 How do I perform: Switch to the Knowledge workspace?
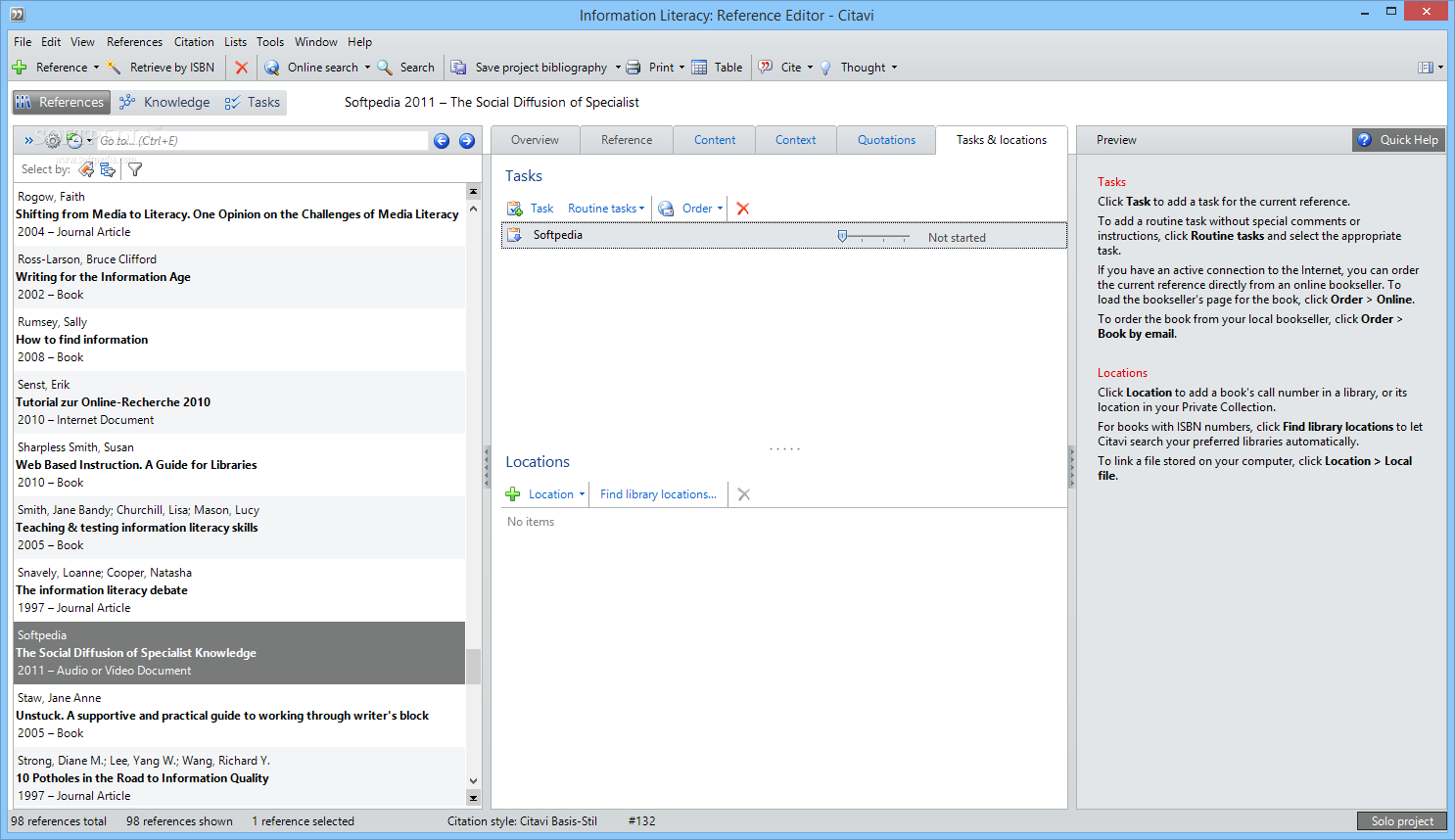[x=164, y=102]
